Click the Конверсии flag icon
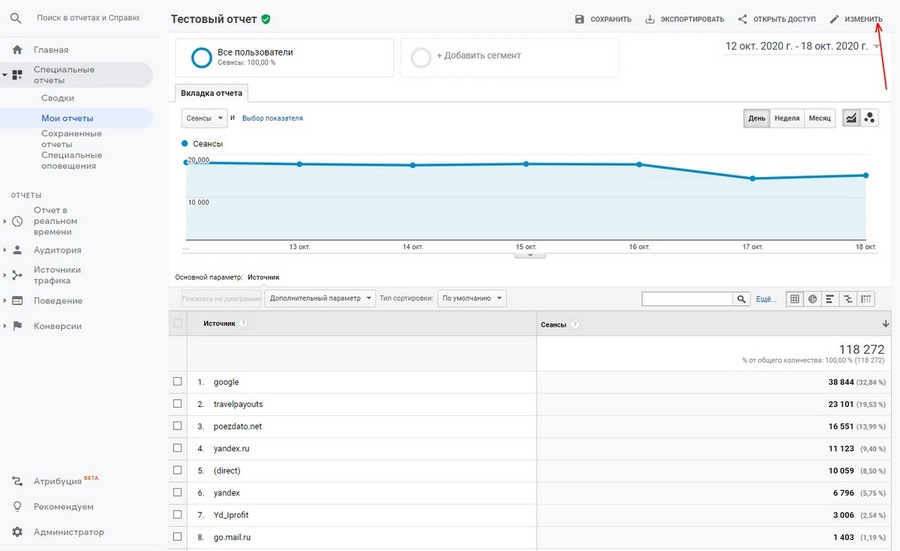 (x=17, y=326)
